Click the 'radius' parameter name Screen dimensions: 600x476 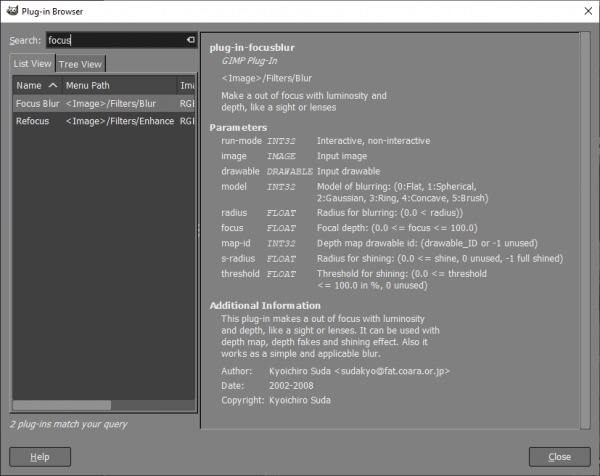point(234,213)
